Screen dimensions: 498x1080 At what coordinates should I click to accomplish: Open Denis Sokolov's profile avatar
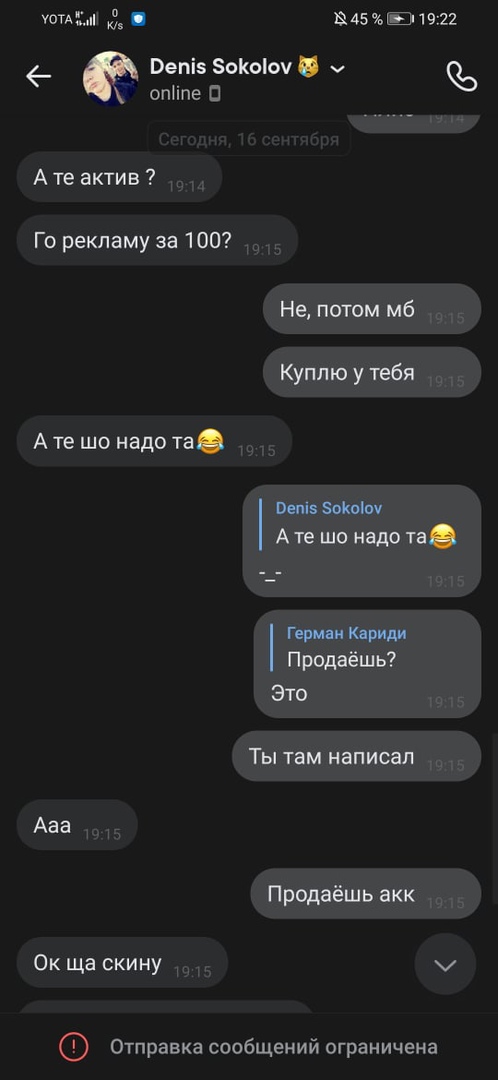tap(110, 78)
